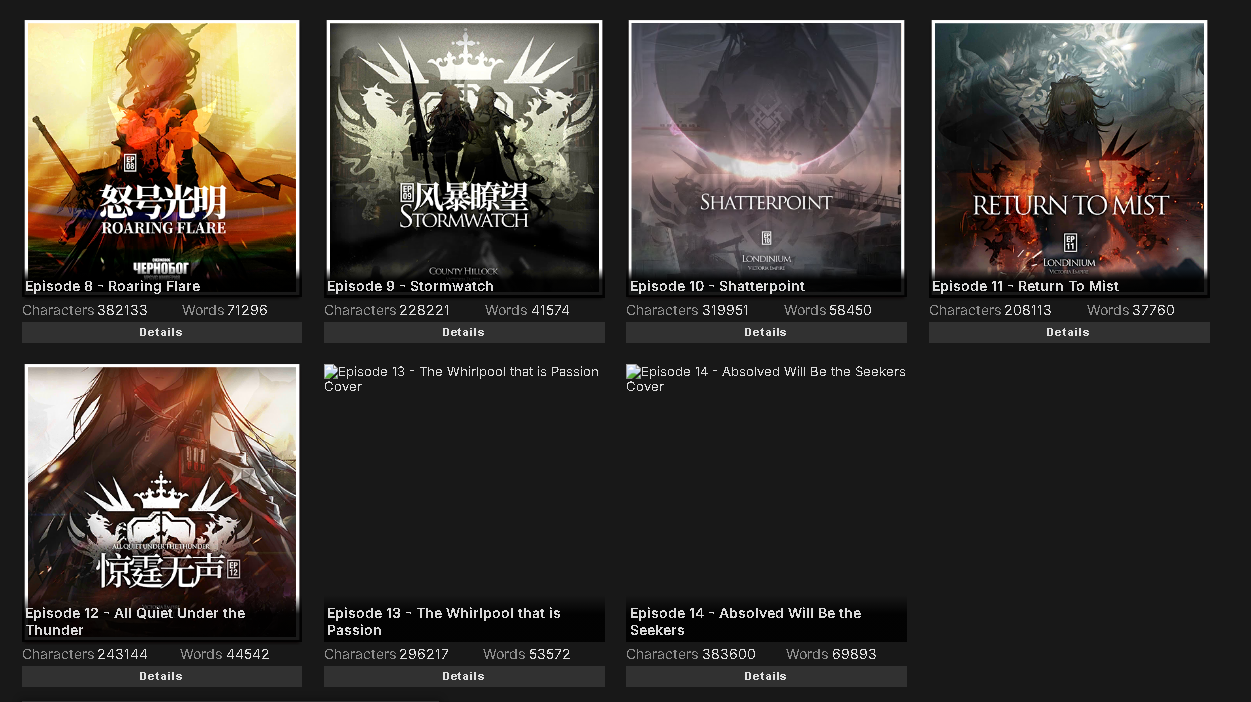Screen dimensions: 1251x702
Task: Click the Characters 228221 count
Action: pyautogui.click(x=387, y=310)
